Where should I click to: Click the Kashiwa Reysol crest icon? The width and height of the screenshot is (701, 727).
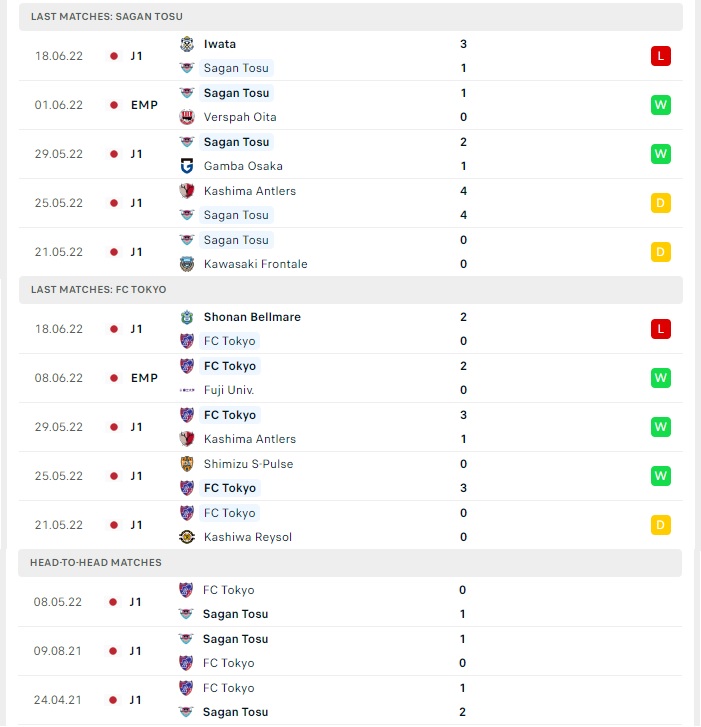[x=187, y=537]
